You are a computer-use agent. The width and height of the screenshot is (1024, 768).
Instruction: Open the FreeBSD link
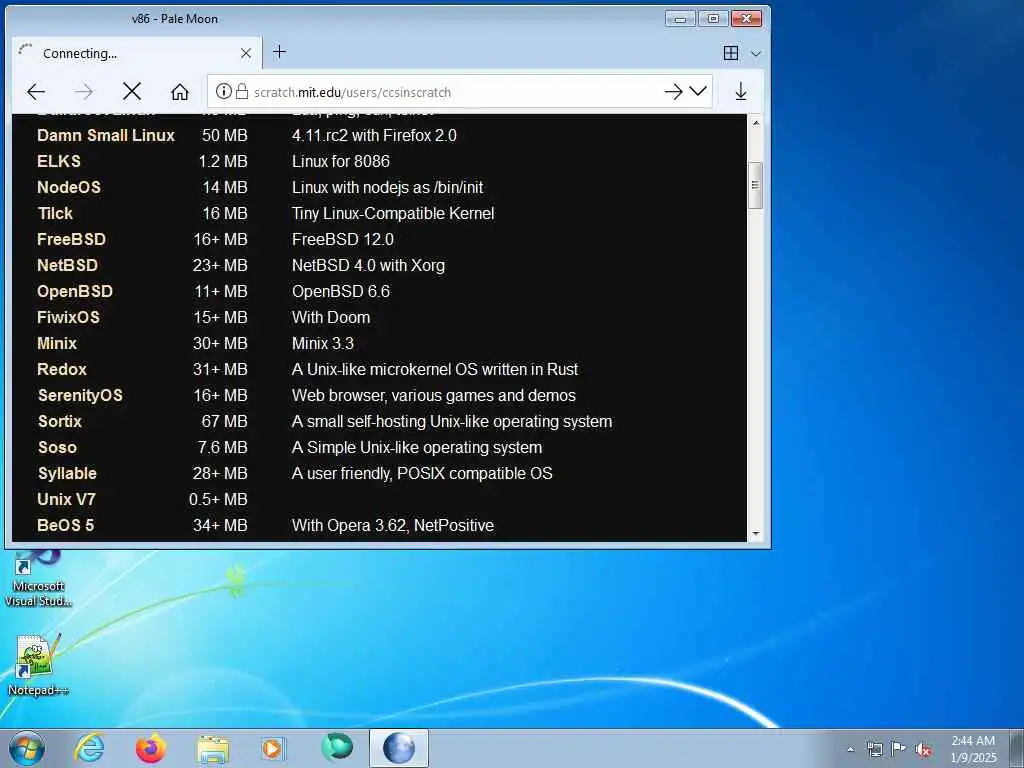(71, 240)
